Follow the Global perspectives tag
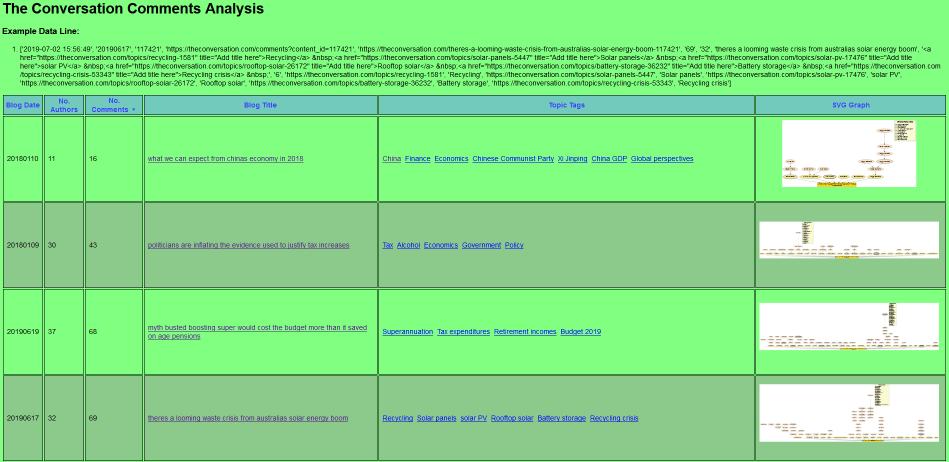The width and height of the screenshot is (949, 462). (662, 159)
